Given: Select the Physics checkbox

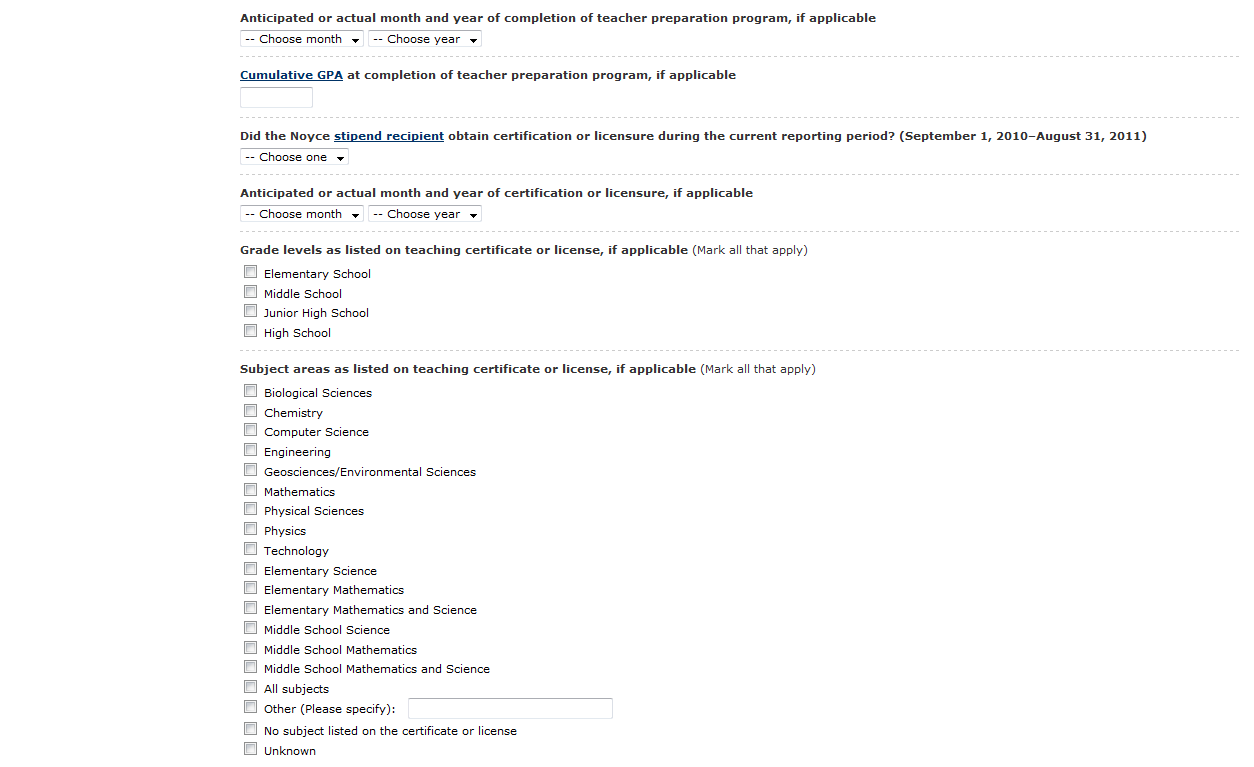Looking at the screenshot, I should 250,529.
